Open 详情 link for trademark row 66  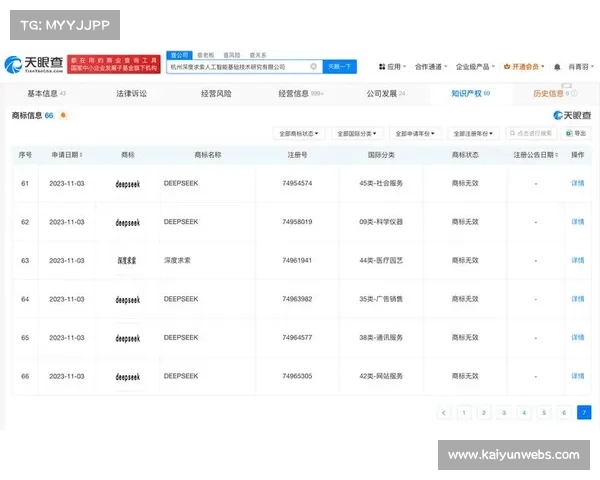point(577,376)
